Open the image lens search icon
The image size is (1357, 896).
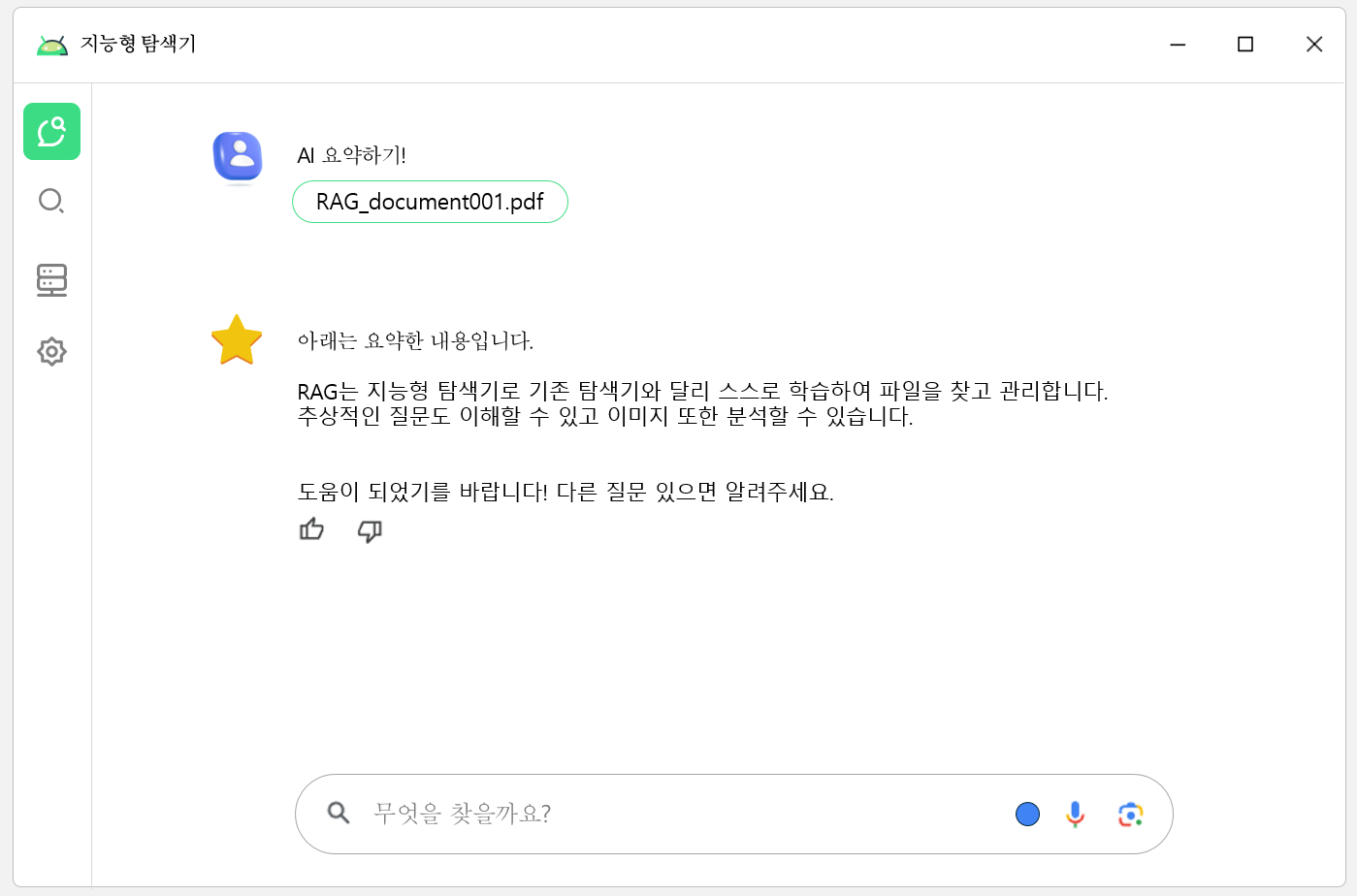(x=1130, y=815)
